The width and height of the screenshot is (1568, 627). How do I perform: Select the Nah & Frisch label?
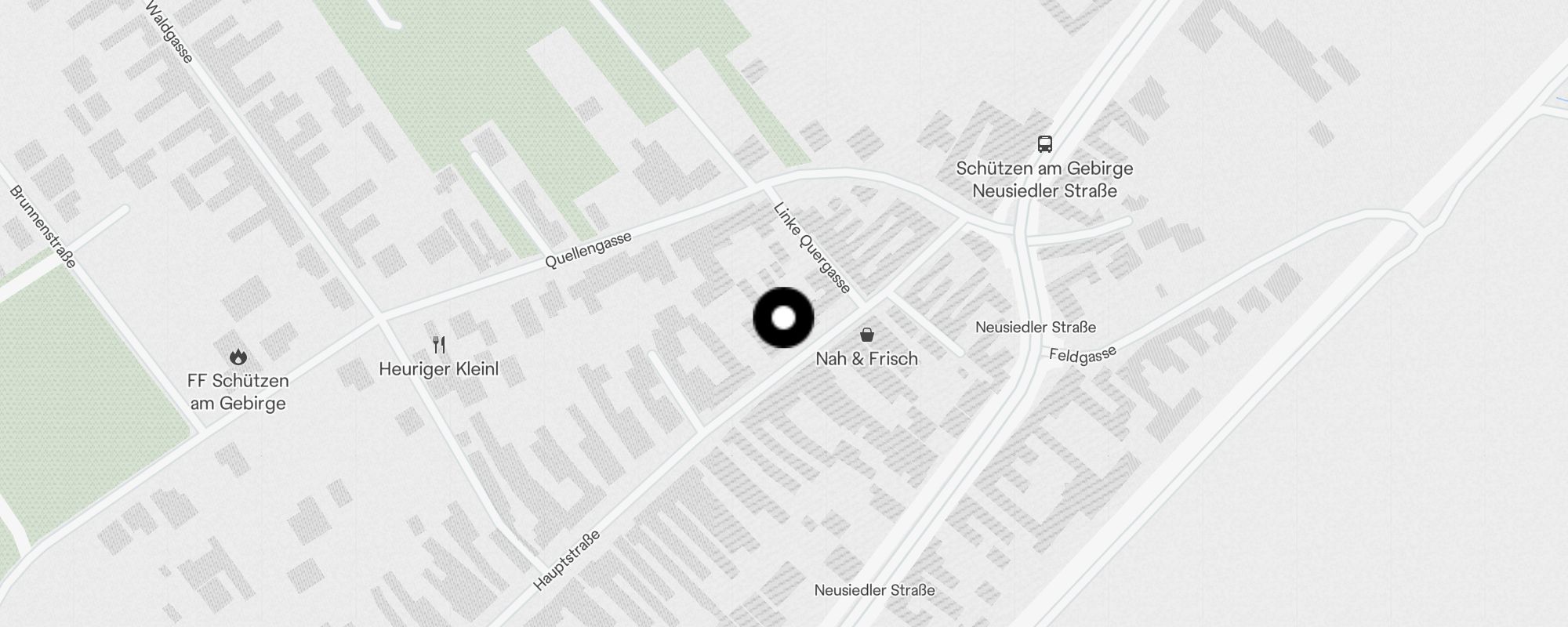pyautogui.click(x=866, y=359)
